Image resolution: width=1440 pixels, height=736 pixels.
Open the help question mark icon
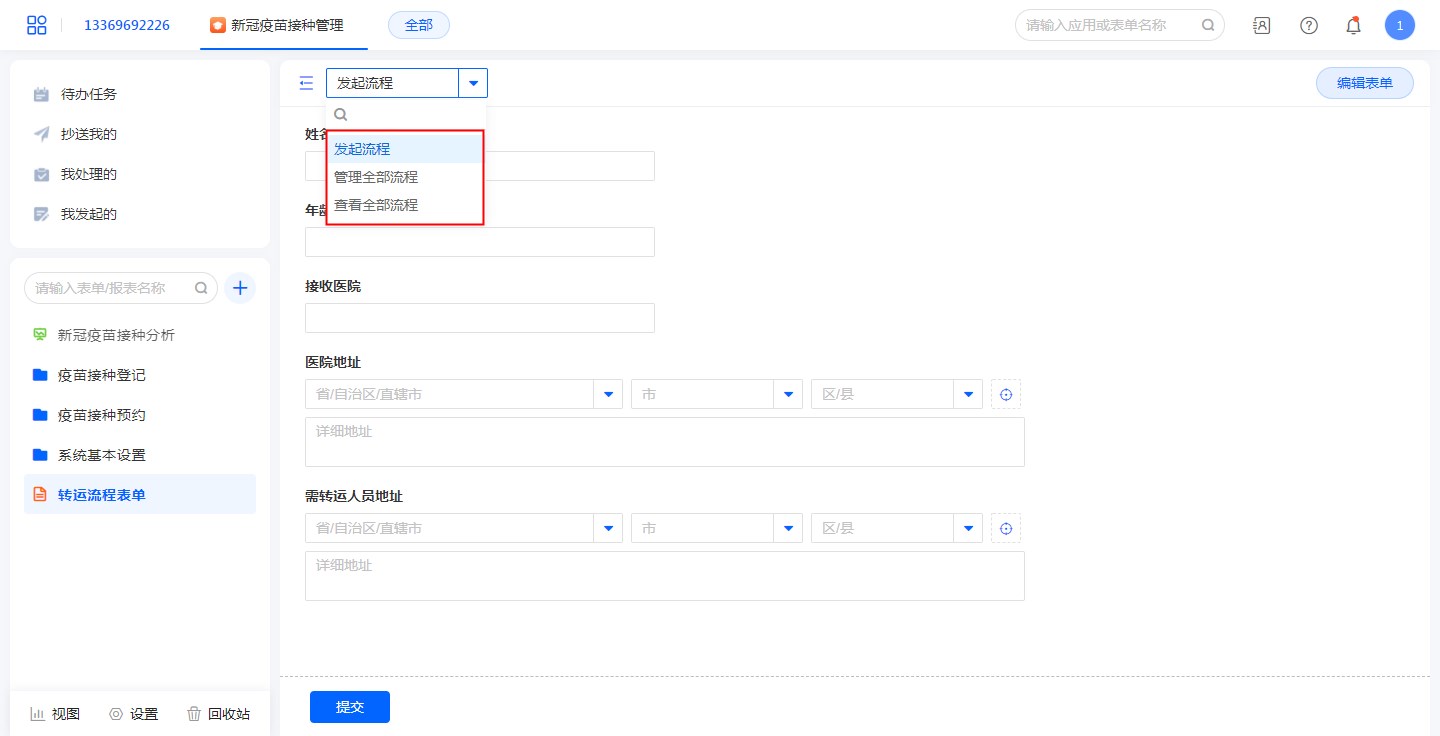tap(1308, 25)
